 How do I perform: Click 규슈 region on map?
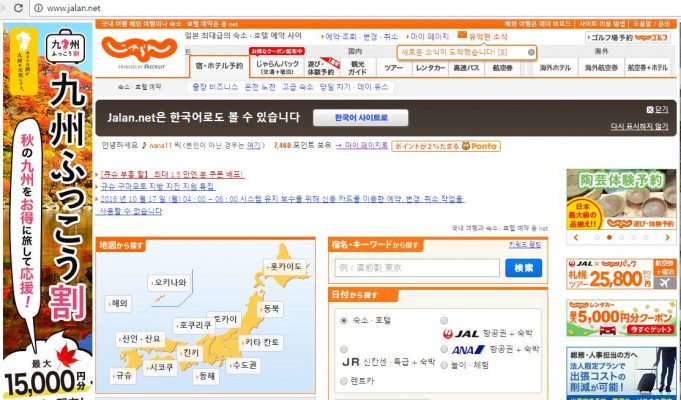point(123,375)
